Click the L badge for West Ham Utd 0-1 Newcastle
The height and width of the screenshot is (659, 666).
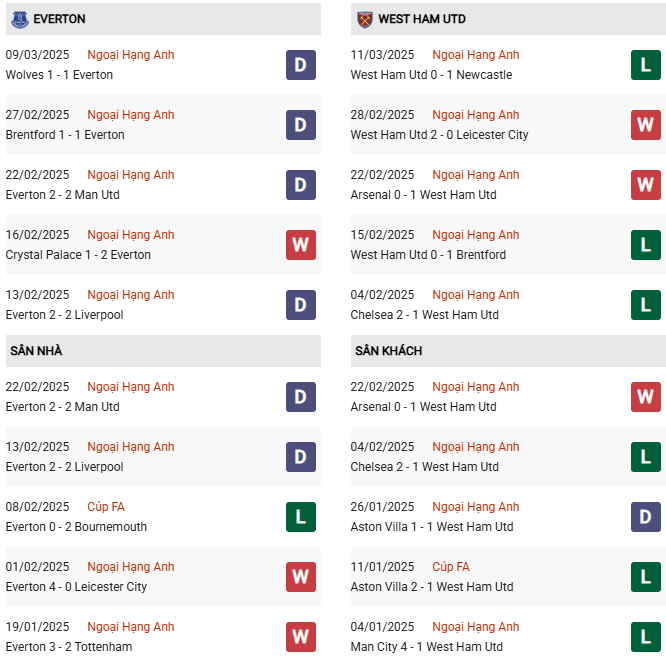(646, 65)
